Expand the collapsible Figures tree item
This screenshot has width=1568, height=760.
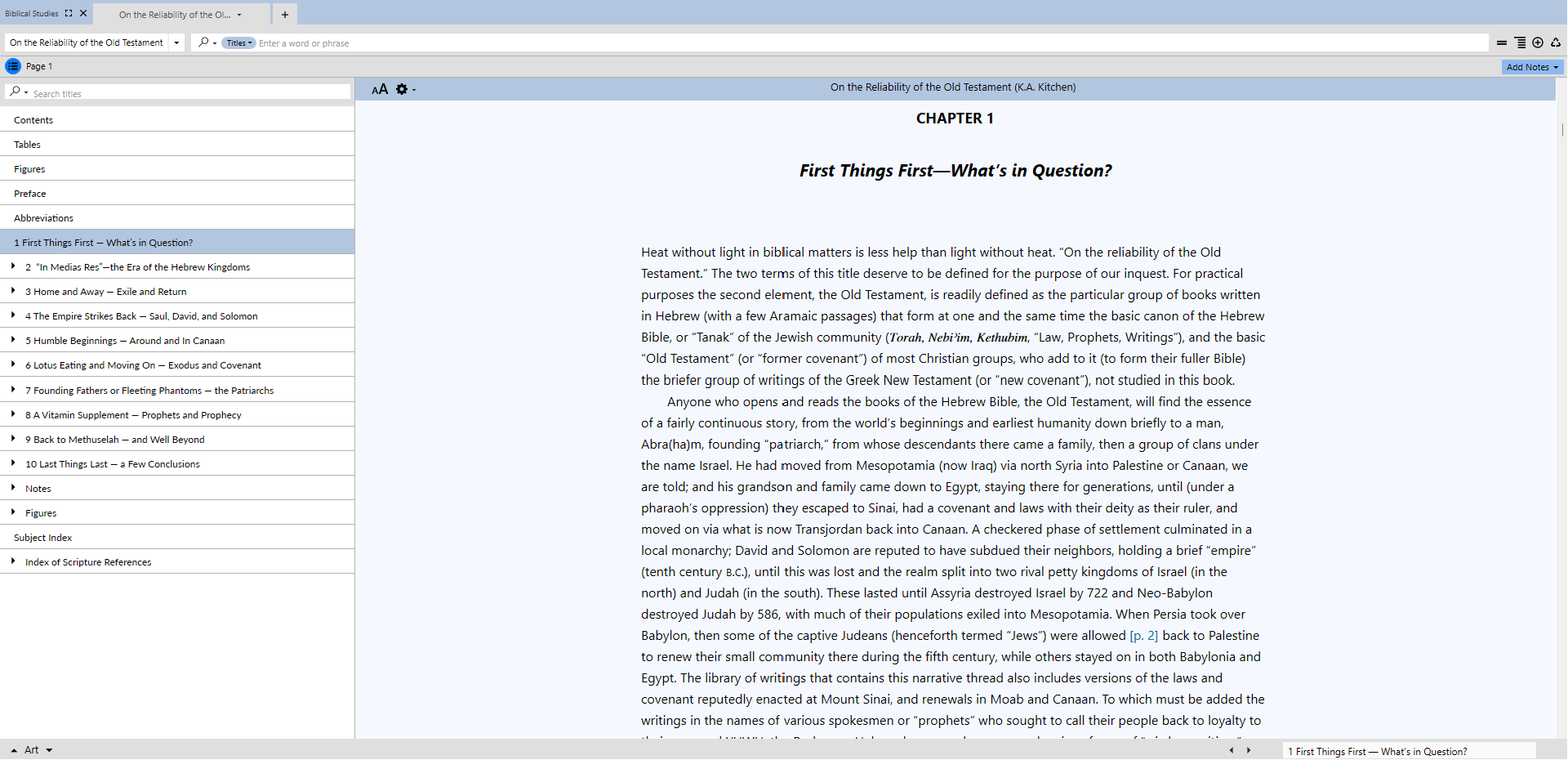tap(13, 512)
